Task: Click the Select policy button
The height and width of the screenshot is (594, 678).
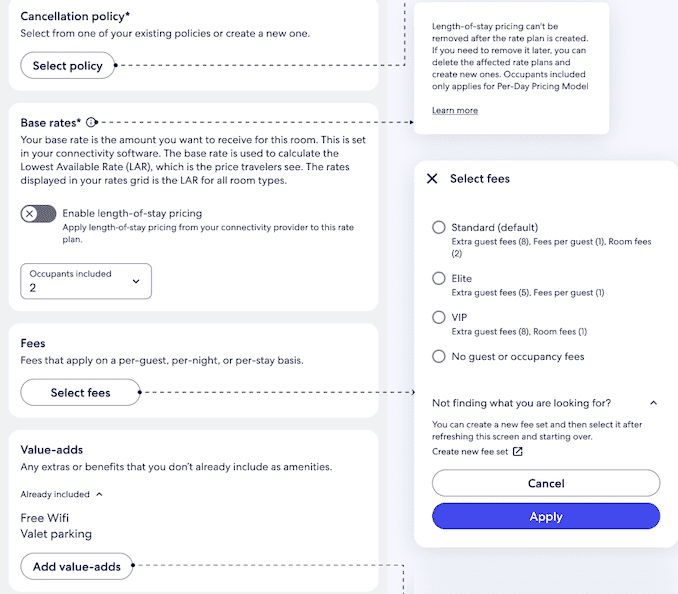Action: tap(68, 66)
